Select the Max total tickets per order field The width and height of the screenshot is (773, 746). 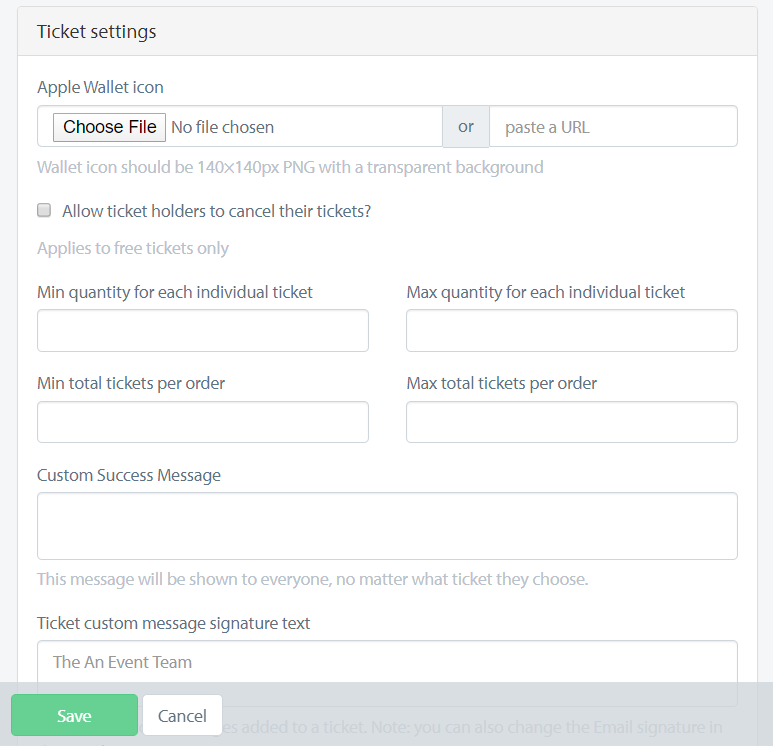pos(572,422)
